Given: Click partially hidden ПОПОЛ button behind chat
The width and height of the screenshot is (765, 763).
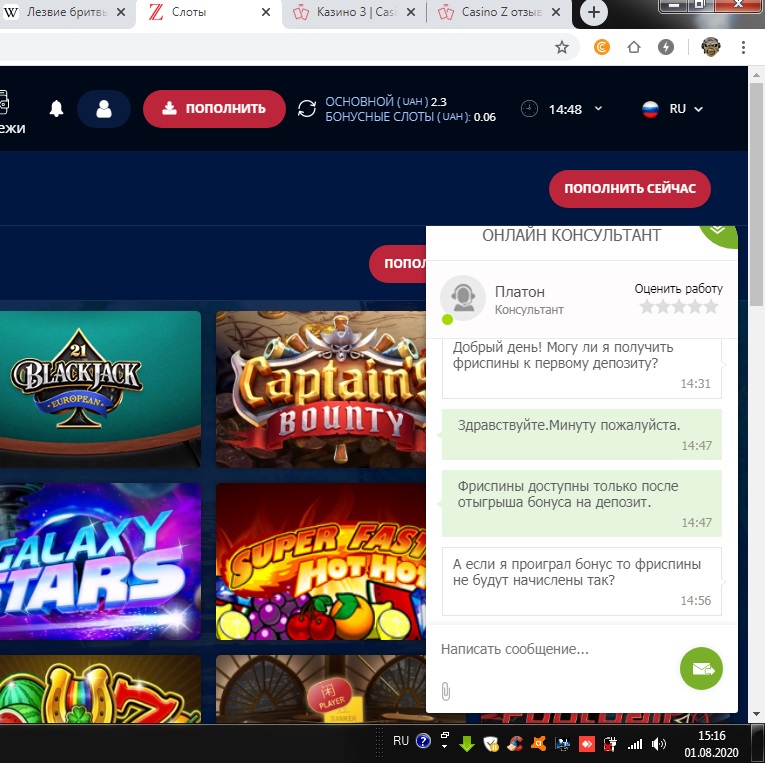Looking at the screenshot, I should coord(398,263).
